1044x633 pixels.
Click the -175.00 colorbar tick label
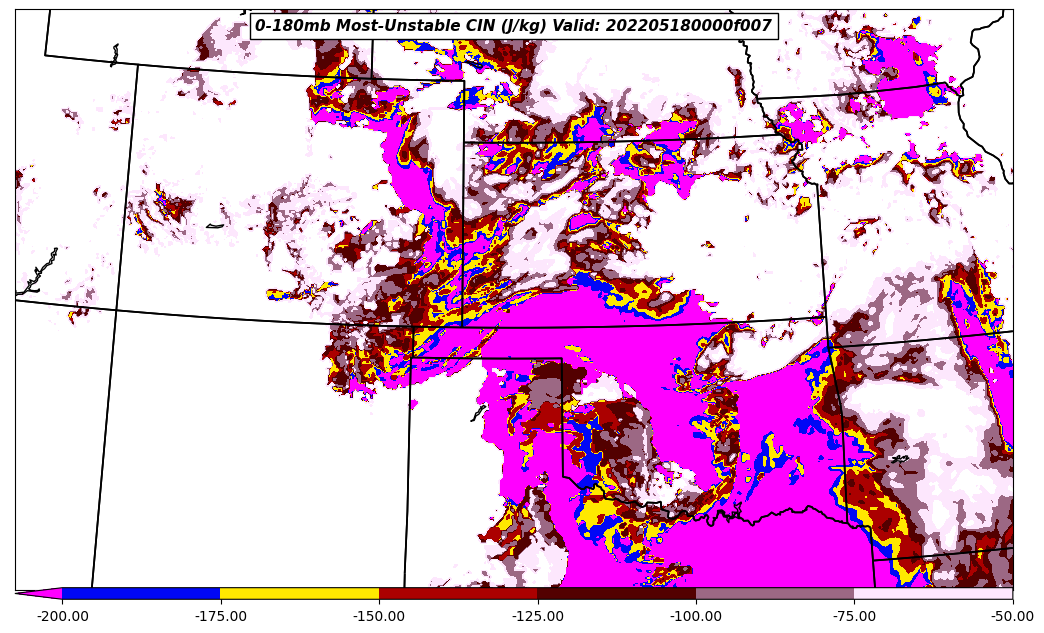220,616
